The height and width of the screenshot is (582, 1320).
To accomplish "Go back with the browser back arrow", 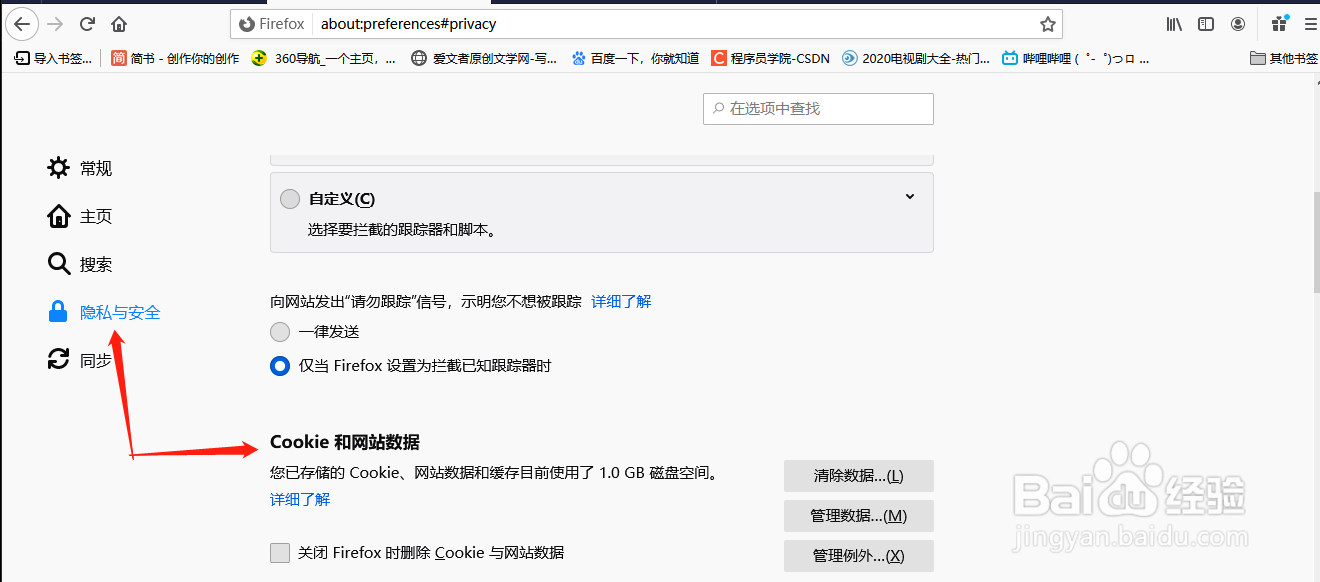I will point(22,23).
